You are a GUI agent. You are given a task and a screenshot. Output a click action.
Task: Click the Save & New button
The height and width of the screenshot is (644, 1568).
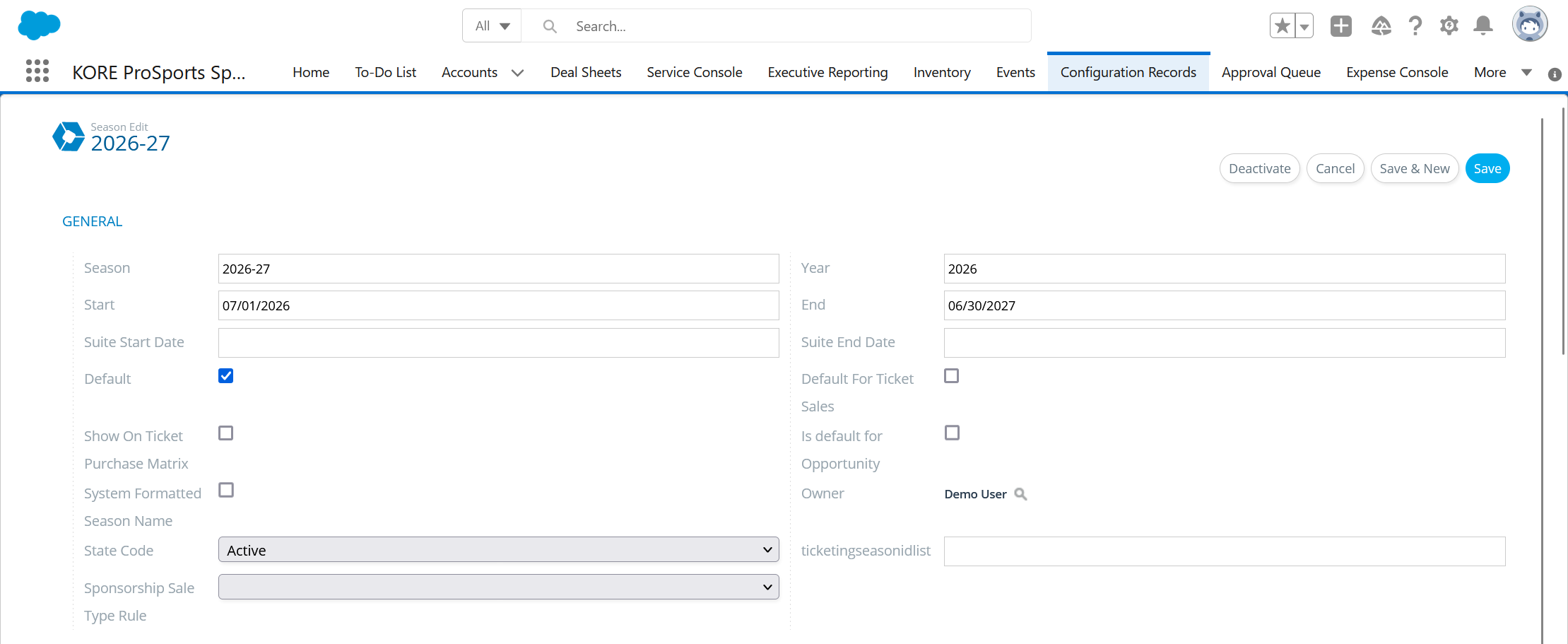click(1414, 168)
